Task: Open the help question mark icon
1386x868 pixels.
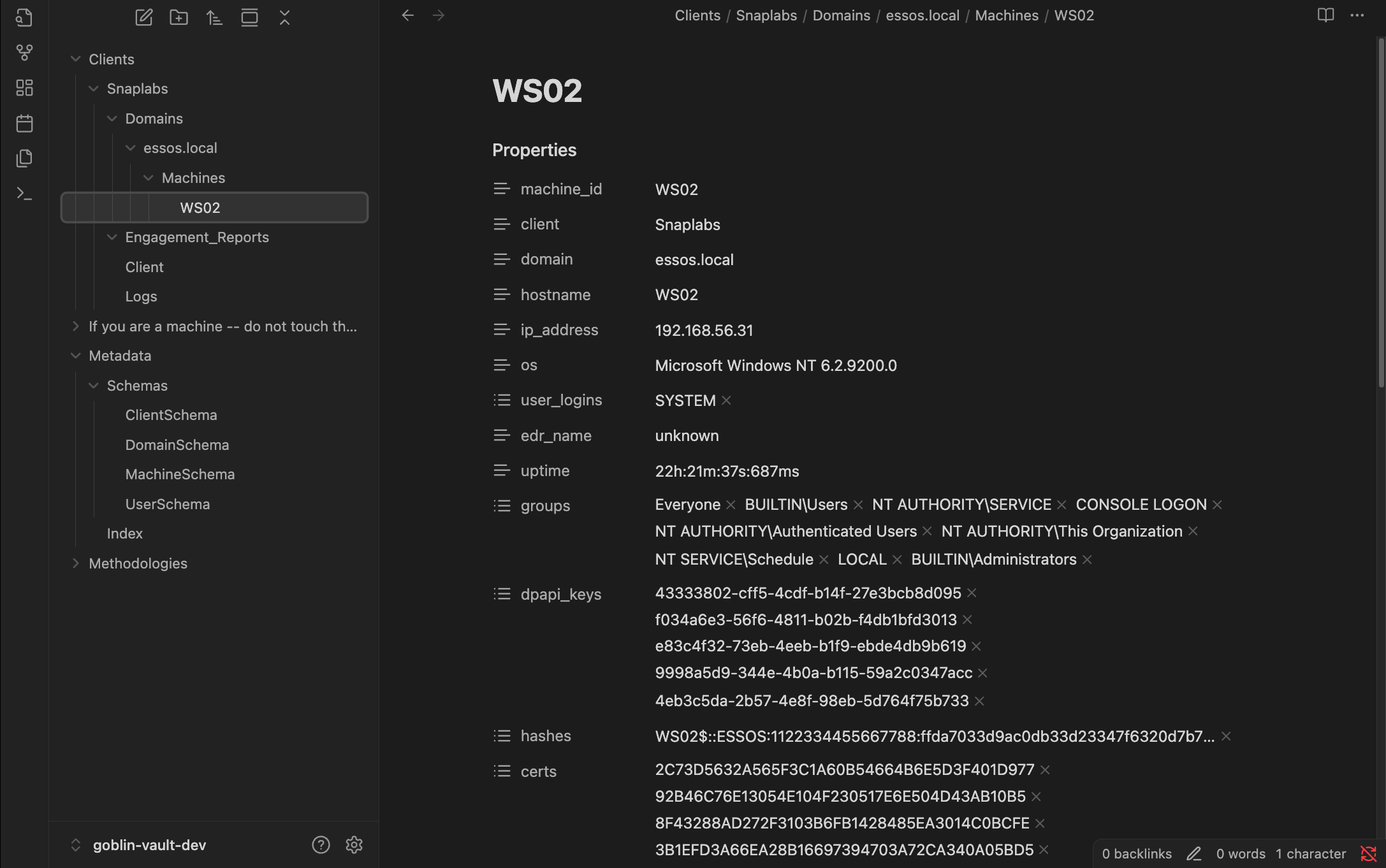Action: pyautogui.click(x=321, y=844)
